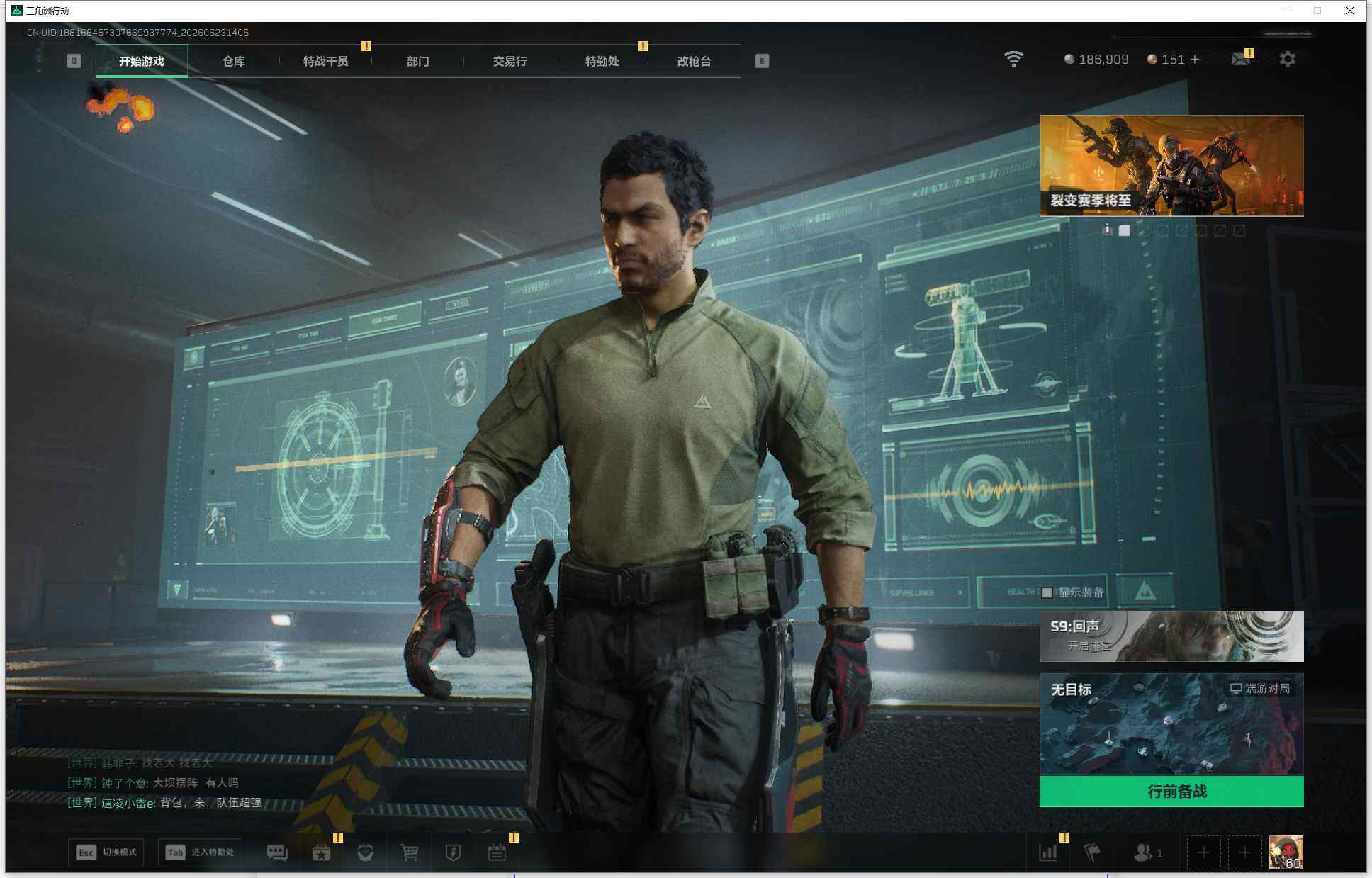This screenshot has height=878, width=1372.
Task: Click the coin icon beside 186,909
Action: click(x=1069, y=60)
